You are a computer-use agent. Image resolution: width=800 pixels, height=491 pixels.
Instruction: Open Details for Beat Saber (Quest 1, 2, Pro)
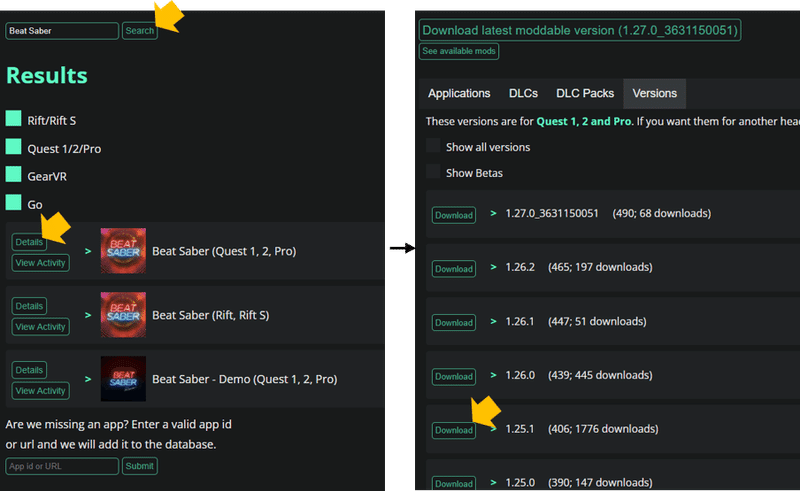[x=29, y=242]
